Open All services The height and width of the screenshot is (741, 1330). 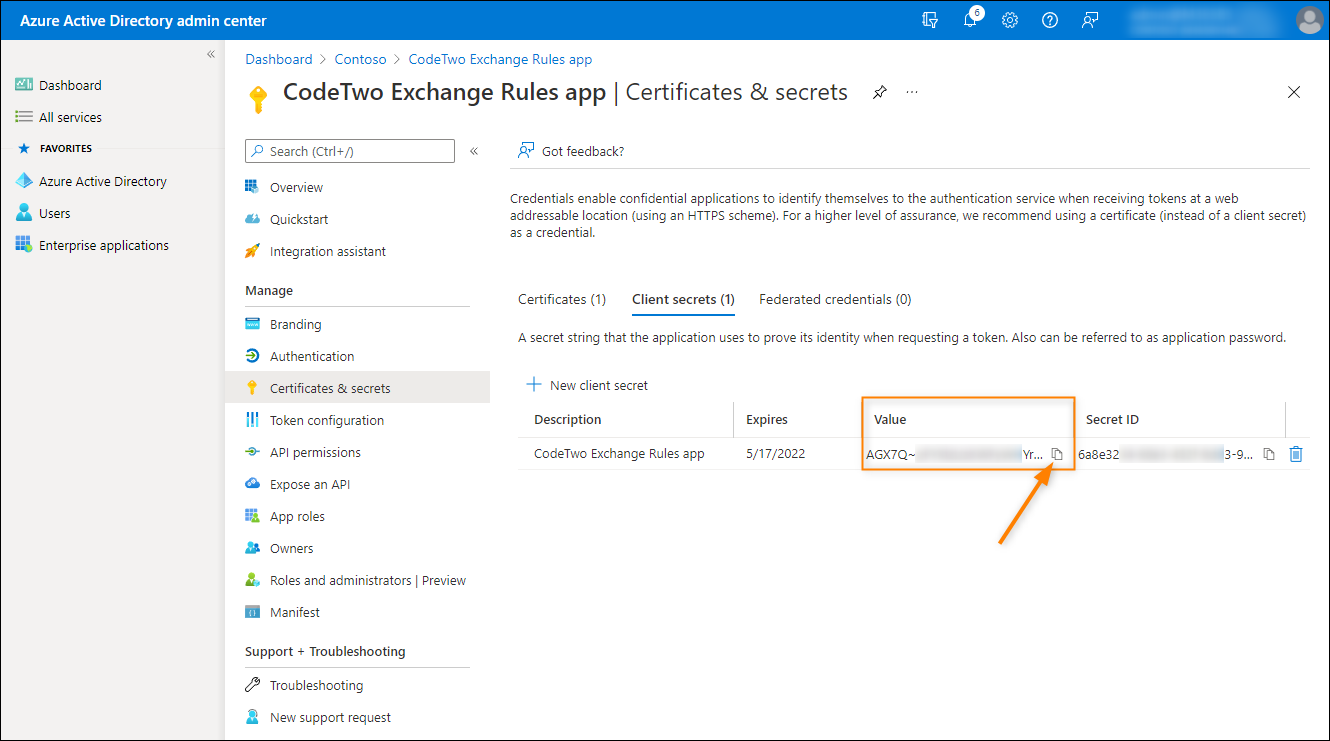[x=59, y=117]
